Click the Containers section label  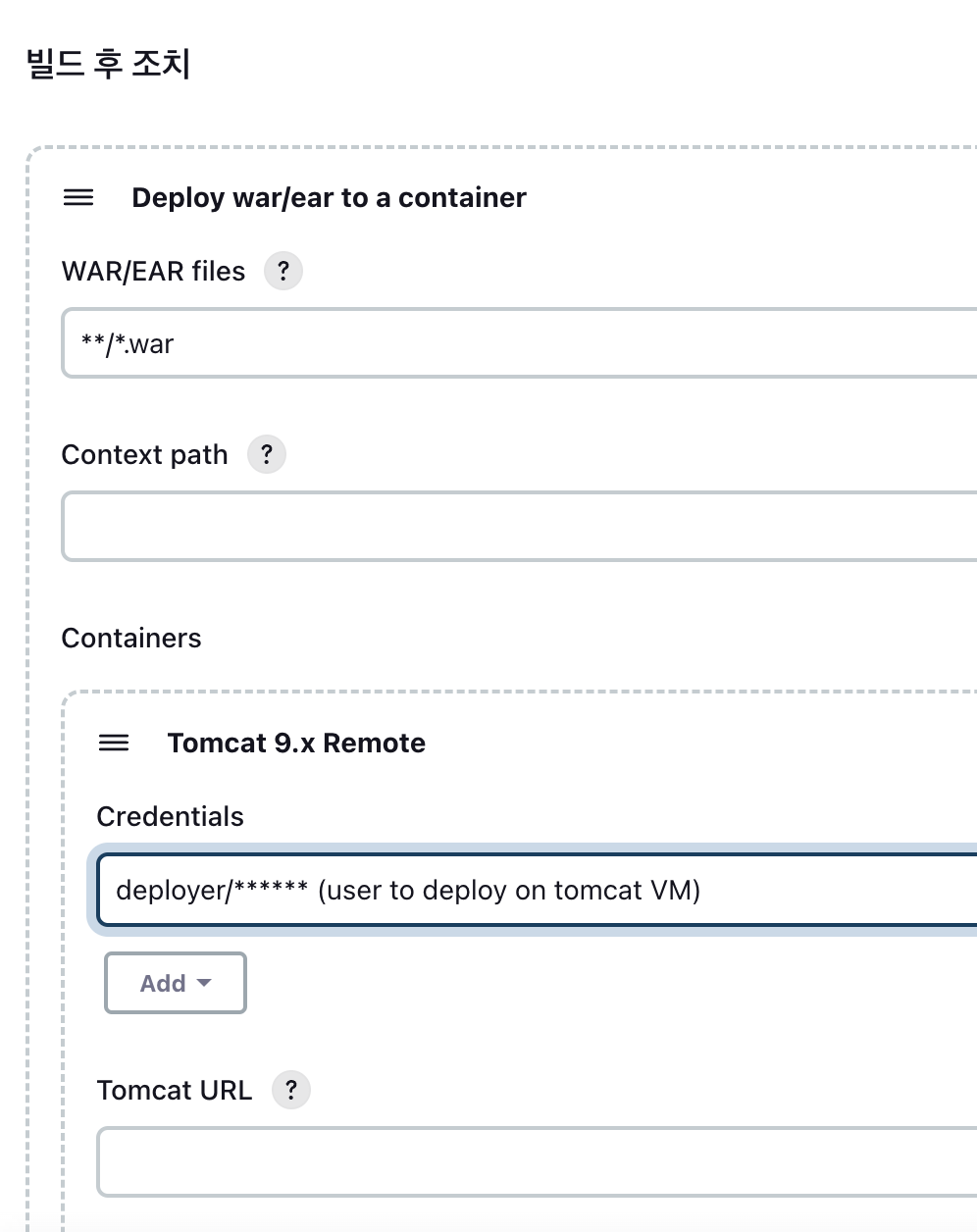pyautogui.click(x=131, y=639)
